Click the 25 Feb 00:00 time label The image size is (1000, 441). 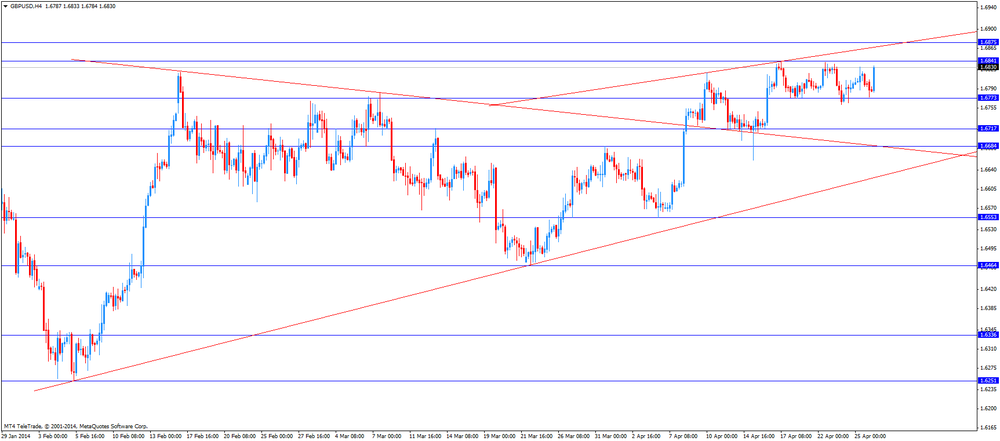(277, 437)
